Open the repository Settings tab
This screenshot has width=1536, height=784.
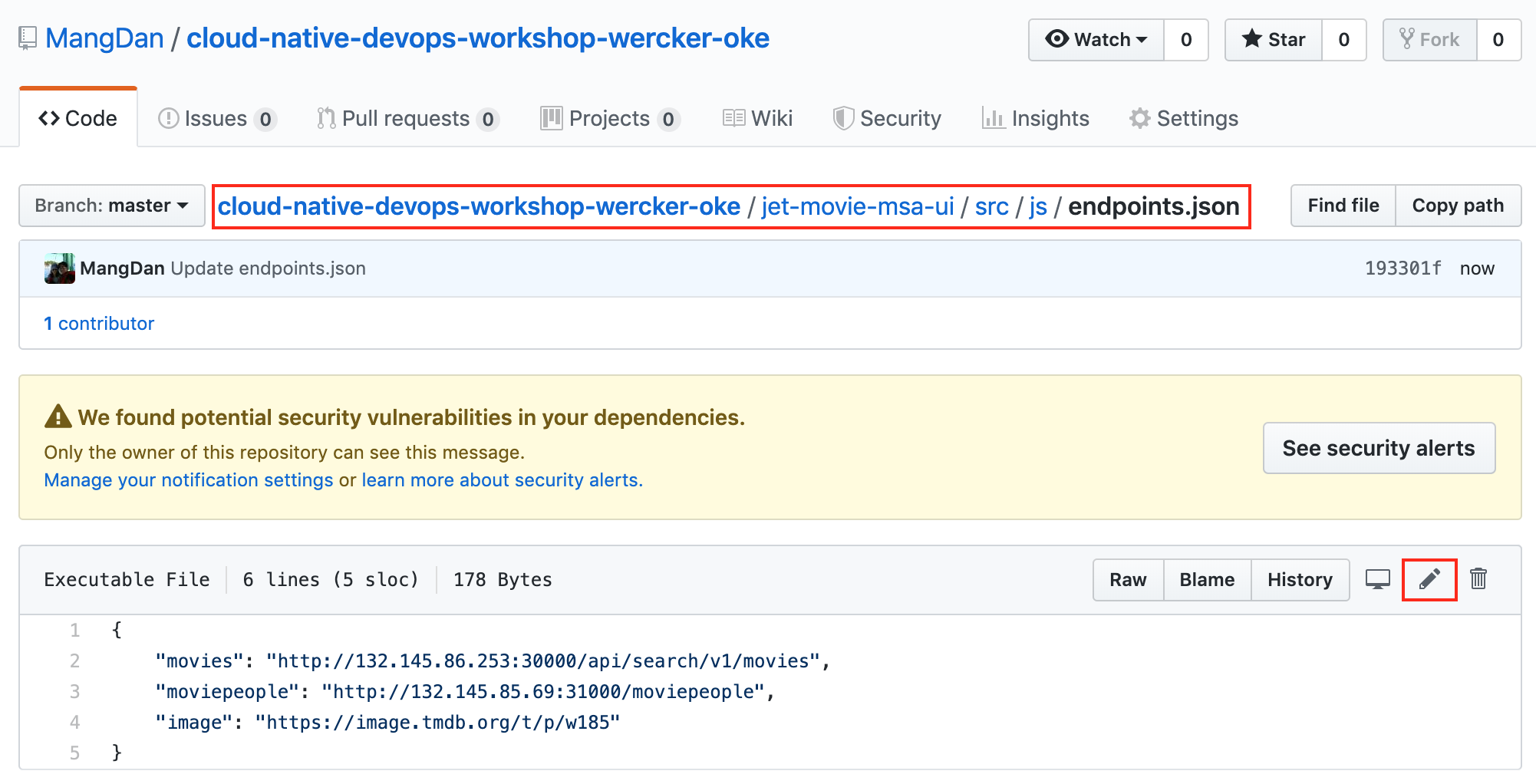(1183, 118)
